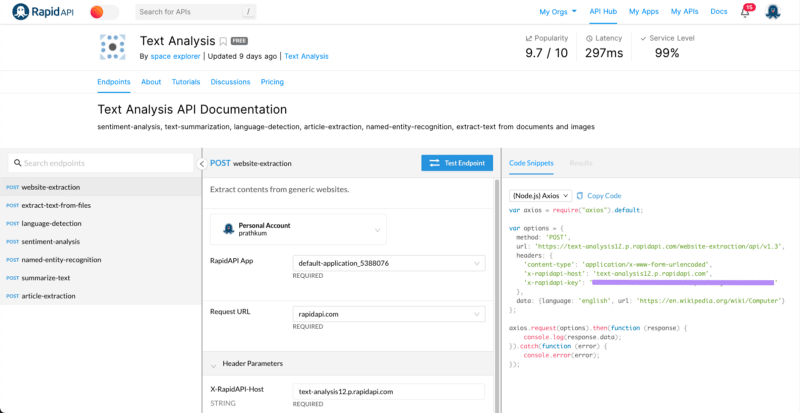Open My APIs page
800x413 pixels.
point(685,11)
